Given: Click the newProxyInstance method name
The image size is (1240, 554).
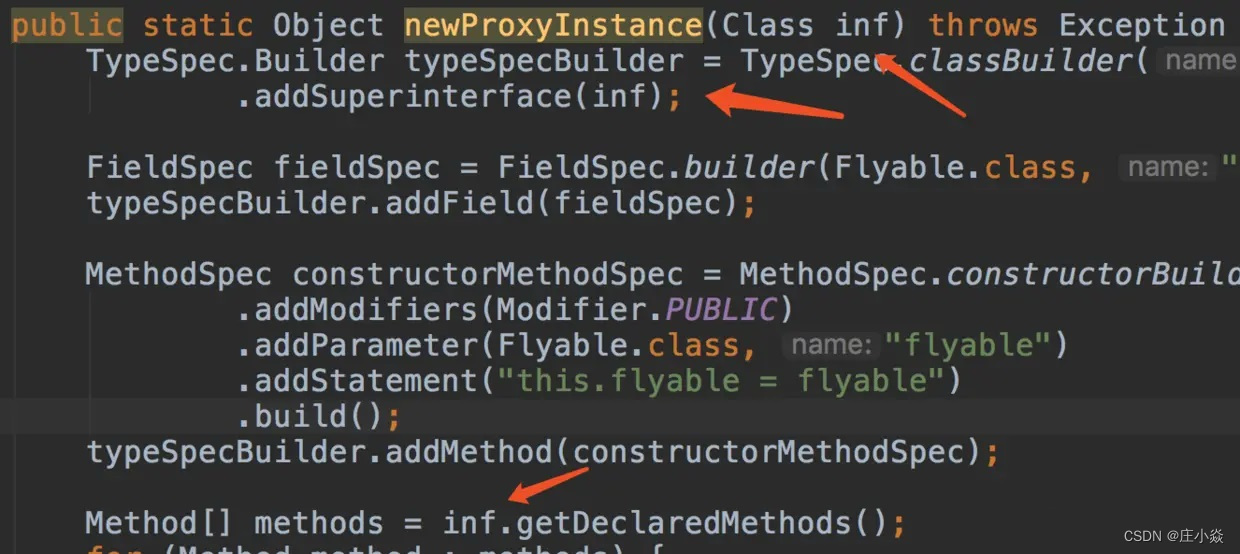Looking at the screenshot, I should point(553,25).
